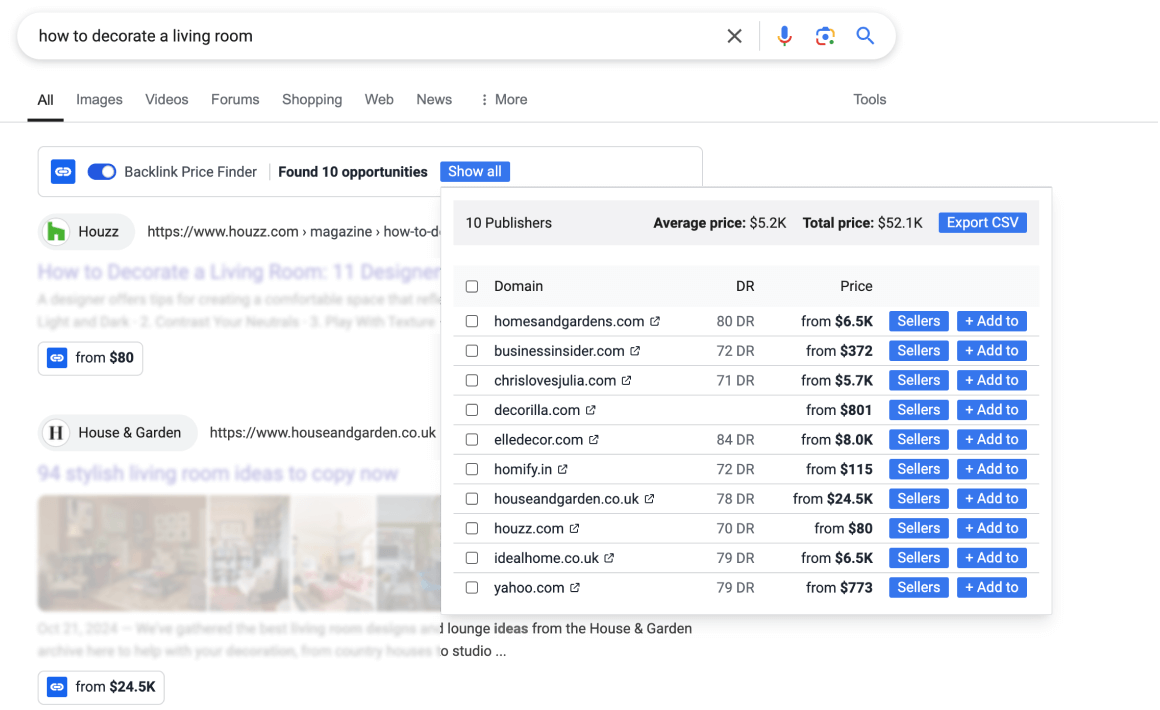Screen dimensions: 1160x710
Task: Add businessinsider.com with + Add to
Action: click(x=991, y=351)
